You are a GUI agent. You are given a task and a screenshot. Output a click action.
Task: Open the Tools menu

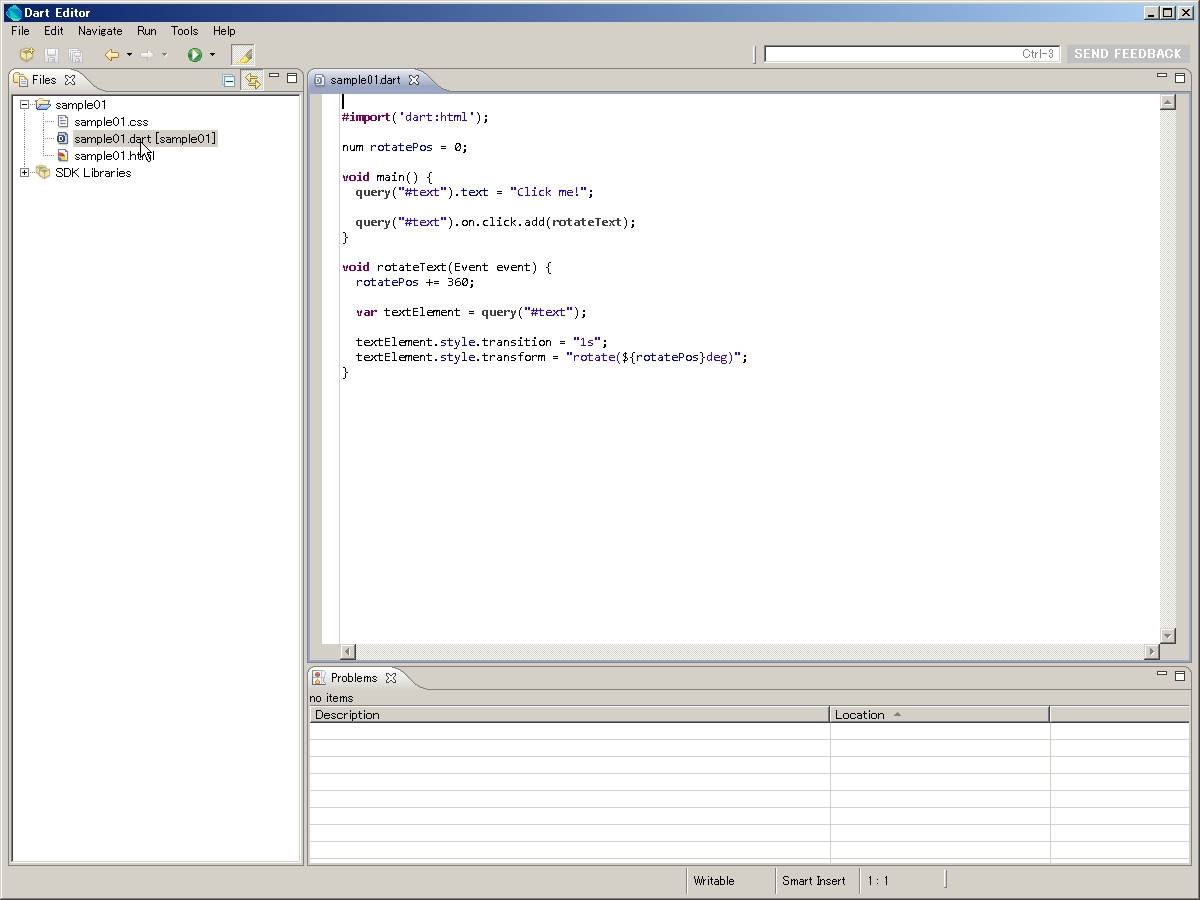click(185, 31)
